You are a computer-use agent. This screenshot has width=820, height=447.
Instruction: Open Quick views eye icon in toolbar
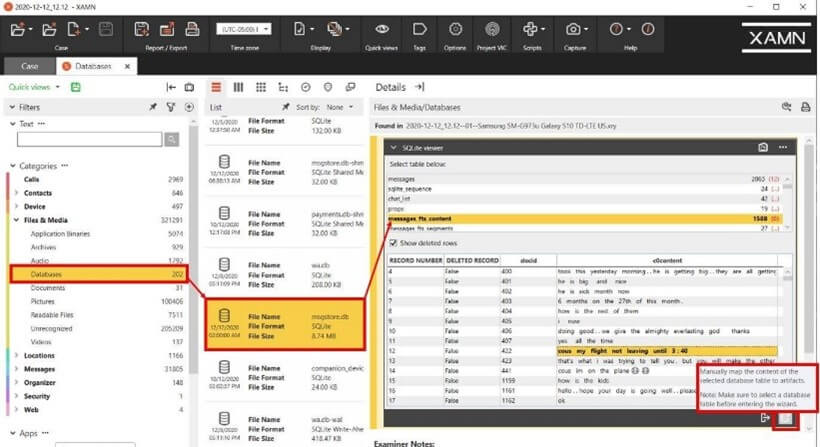381,30
